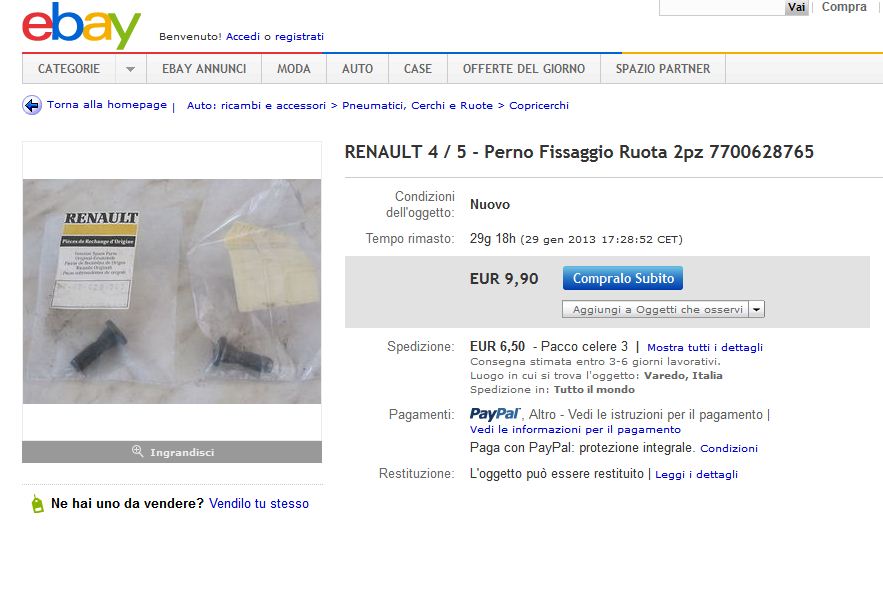Open the Accedi sign-in link
Image resolution: width=883 pixels, height=611 pixels.
(x=243, y=37)
